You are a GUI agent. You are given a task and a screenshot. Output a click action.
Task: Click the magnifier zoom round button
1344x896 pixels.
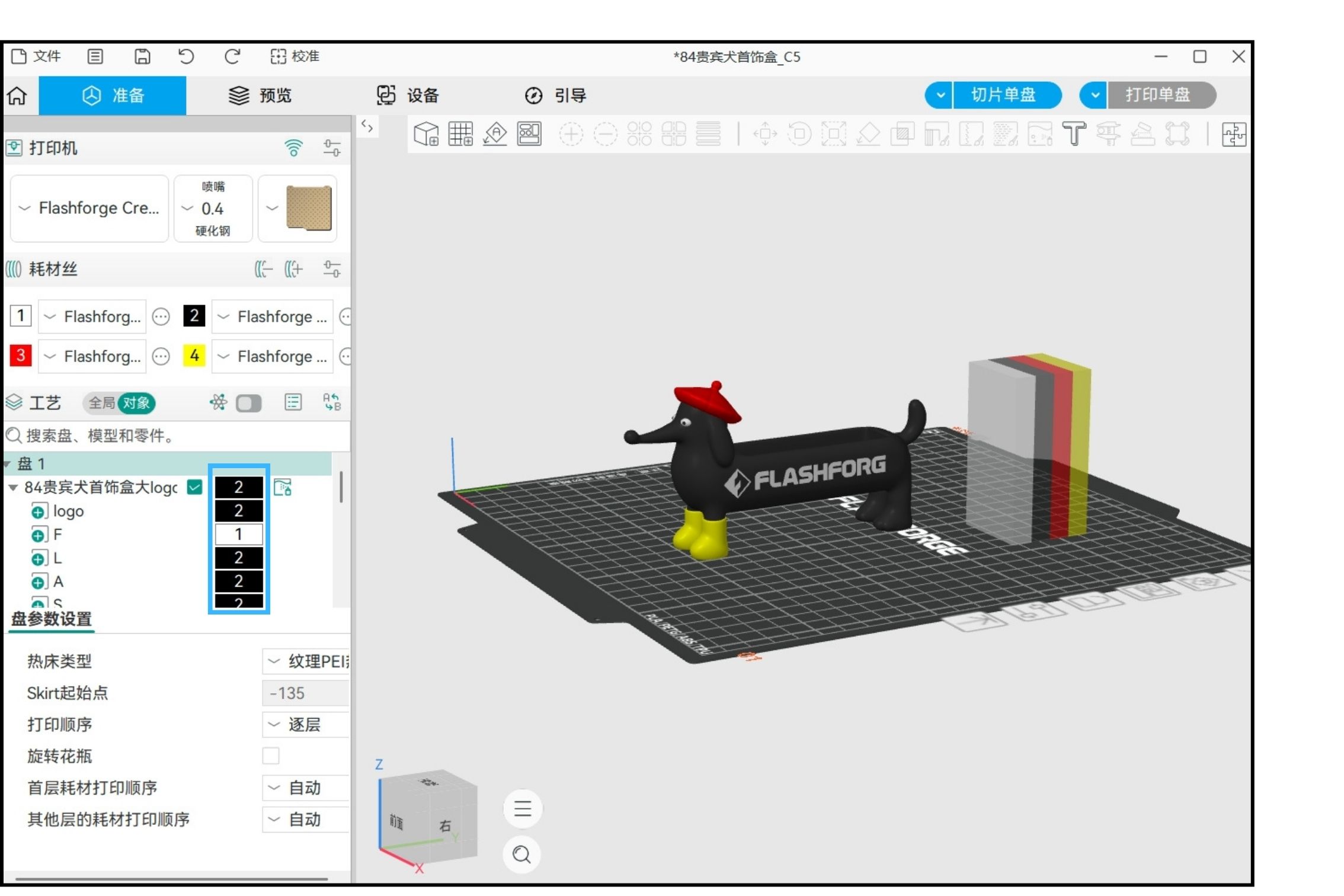coord(522,855)
